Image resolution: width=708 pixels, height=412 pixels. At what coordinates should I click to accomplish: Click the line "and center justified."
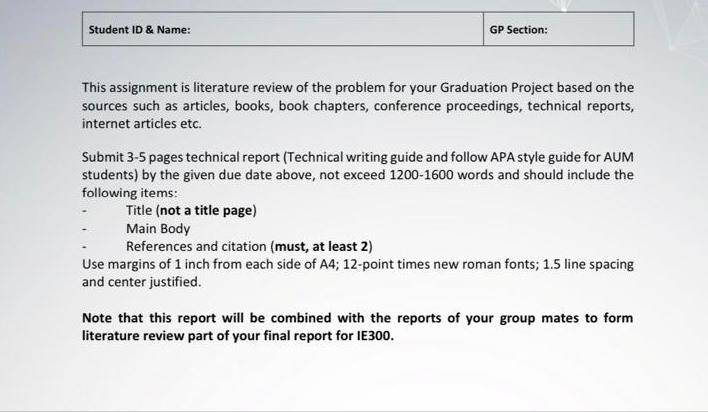pyautogui.click(x=141, y=282)
